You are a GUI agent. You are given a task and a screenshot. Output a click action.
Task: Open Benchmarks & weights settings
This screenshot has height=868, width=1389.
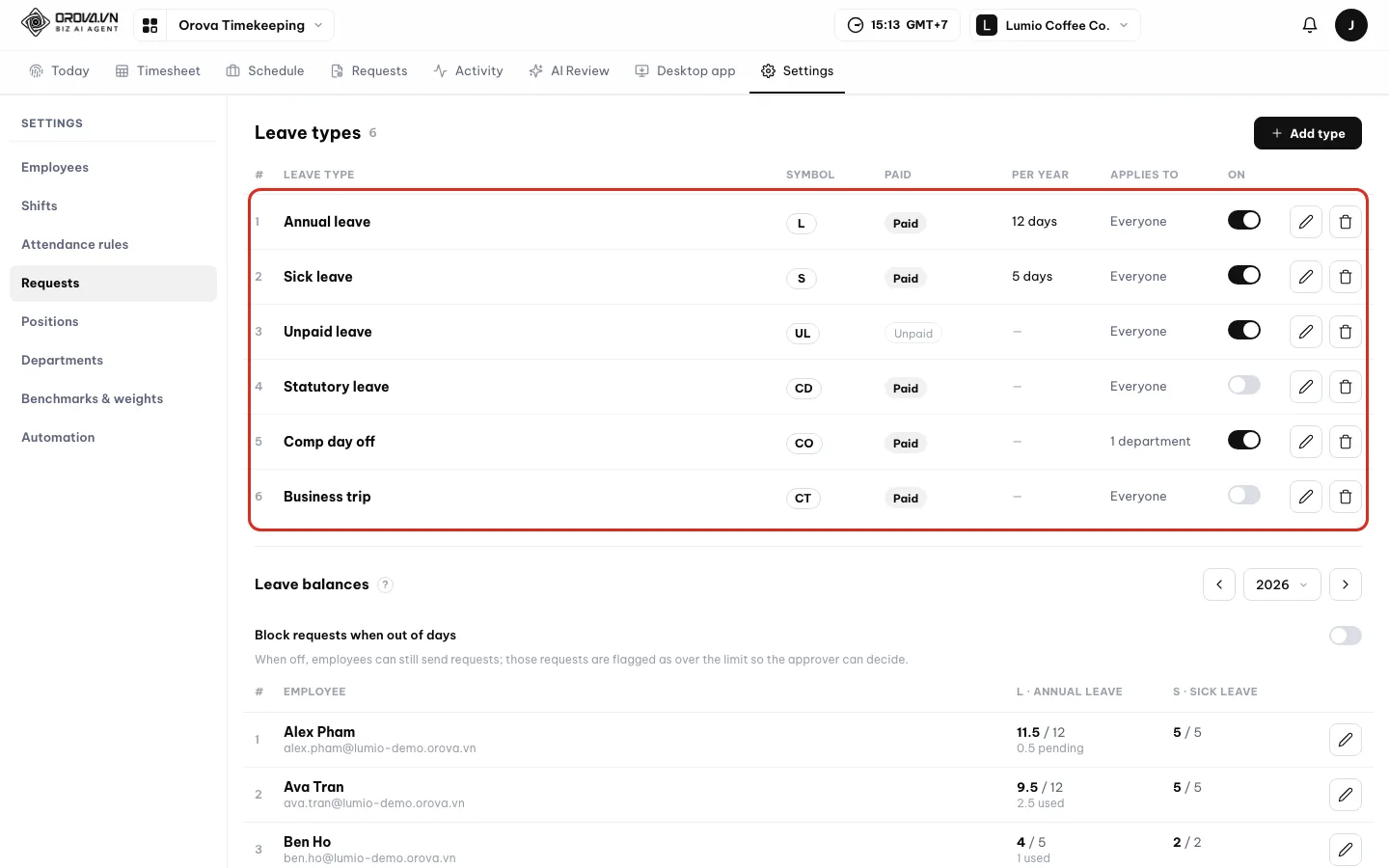(113, 399)
